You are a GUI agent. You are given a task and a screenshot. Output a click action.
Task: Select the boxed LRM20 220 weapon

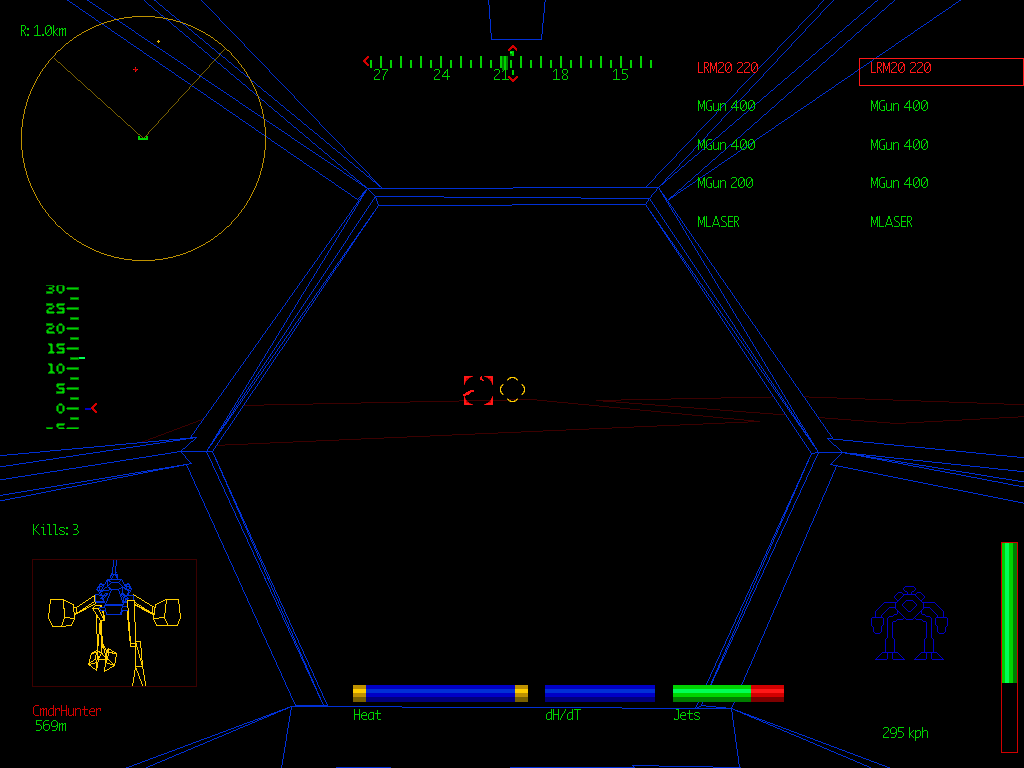[x=940, y=70]
